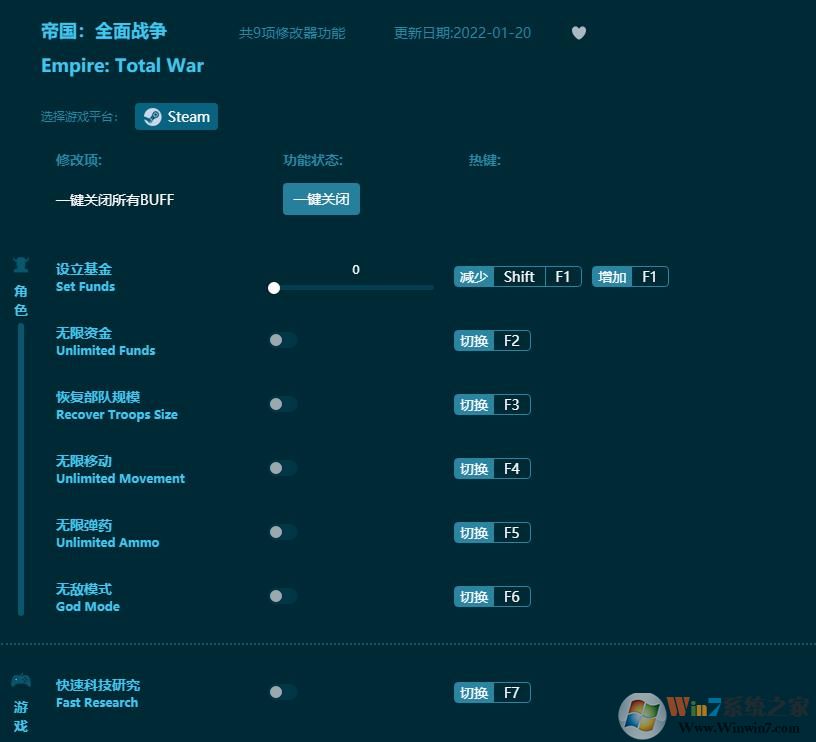Switch to the 角色 section in sidebar
The width and height of the screenshot is (816, 742).
tap(21, 297)
